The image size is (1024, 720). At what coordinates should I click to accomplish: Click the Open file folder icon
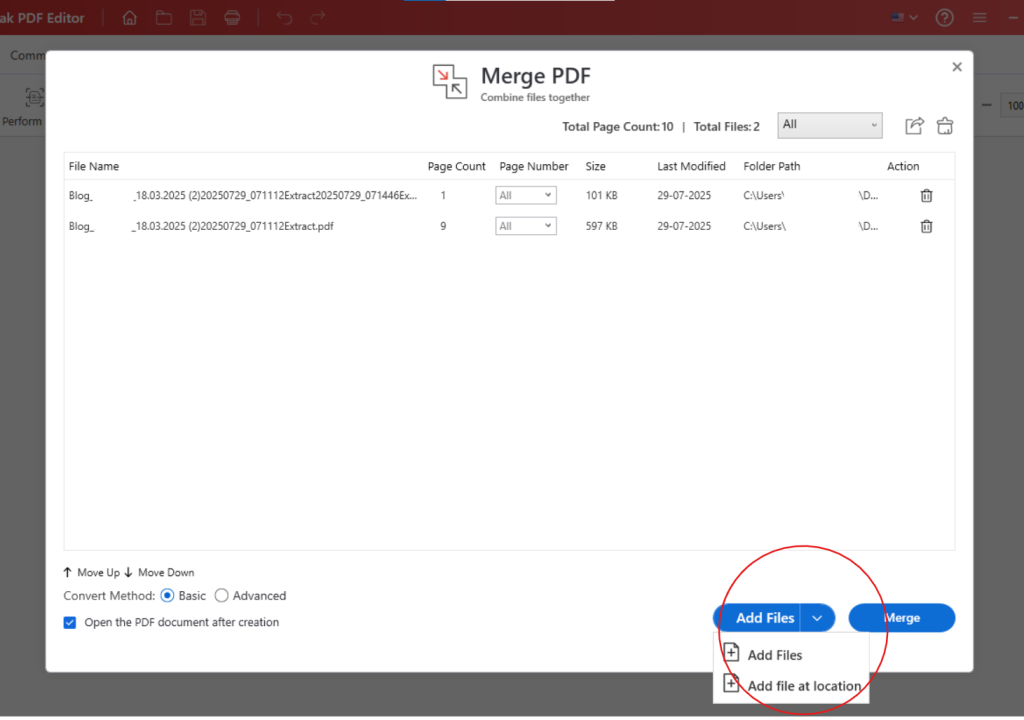[x=163, y=17]
